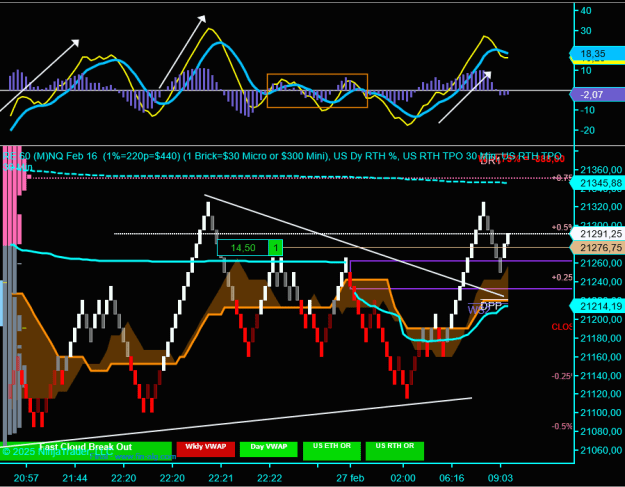625x487 pixels.
Task: Click the -20 oscillator scale label
Action: pos(586,130)
